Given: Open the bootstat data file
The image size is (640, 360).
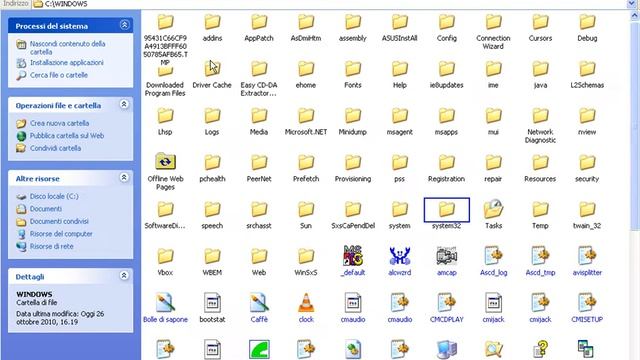Looking at the screenshot, I should click(212, 303).
